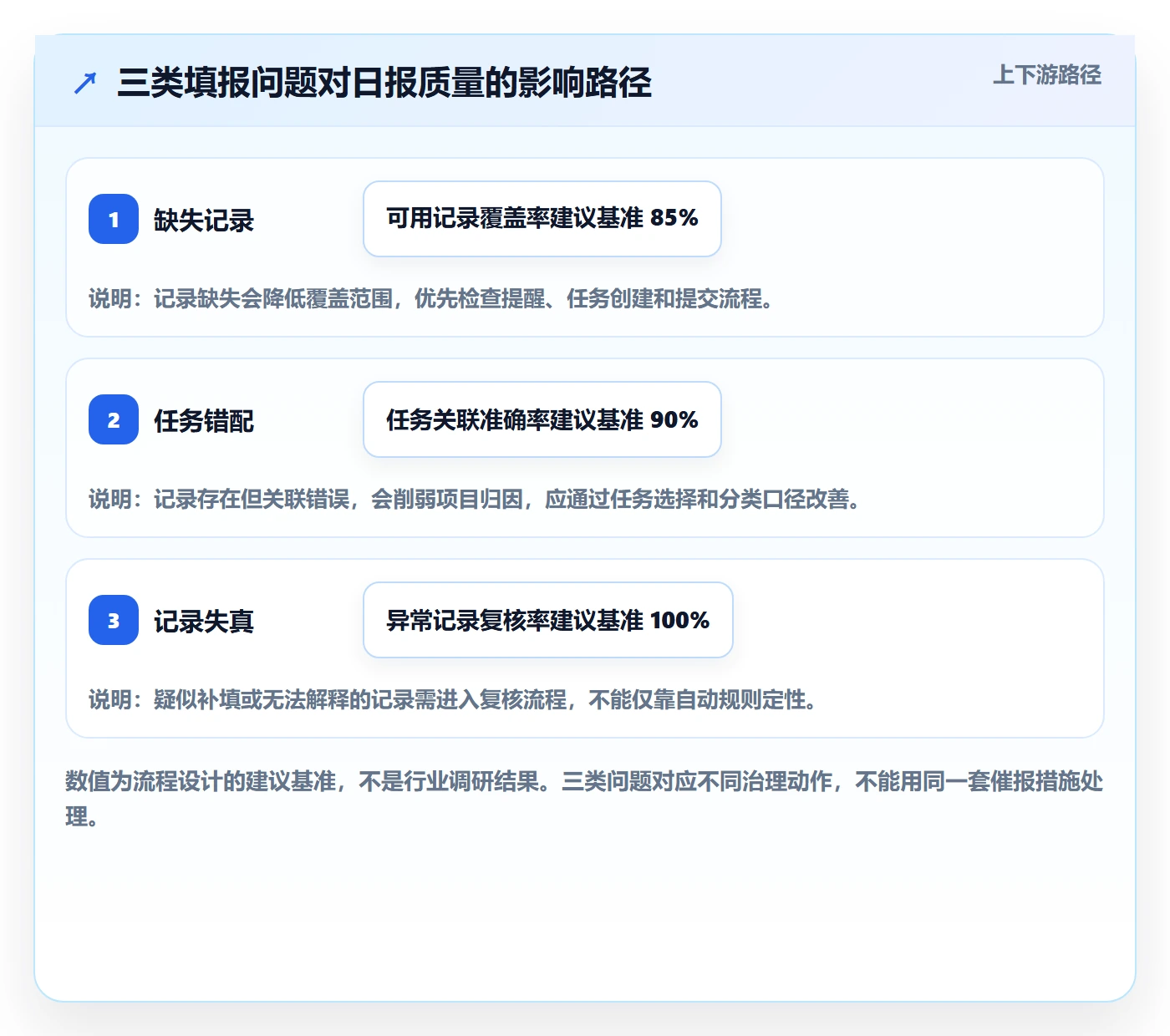Viewport: 1170px width, 1036px height.
Task: Click the note starting 说明：记录缺失会降低覆盖范围
Action: click(x=430, y=298)
